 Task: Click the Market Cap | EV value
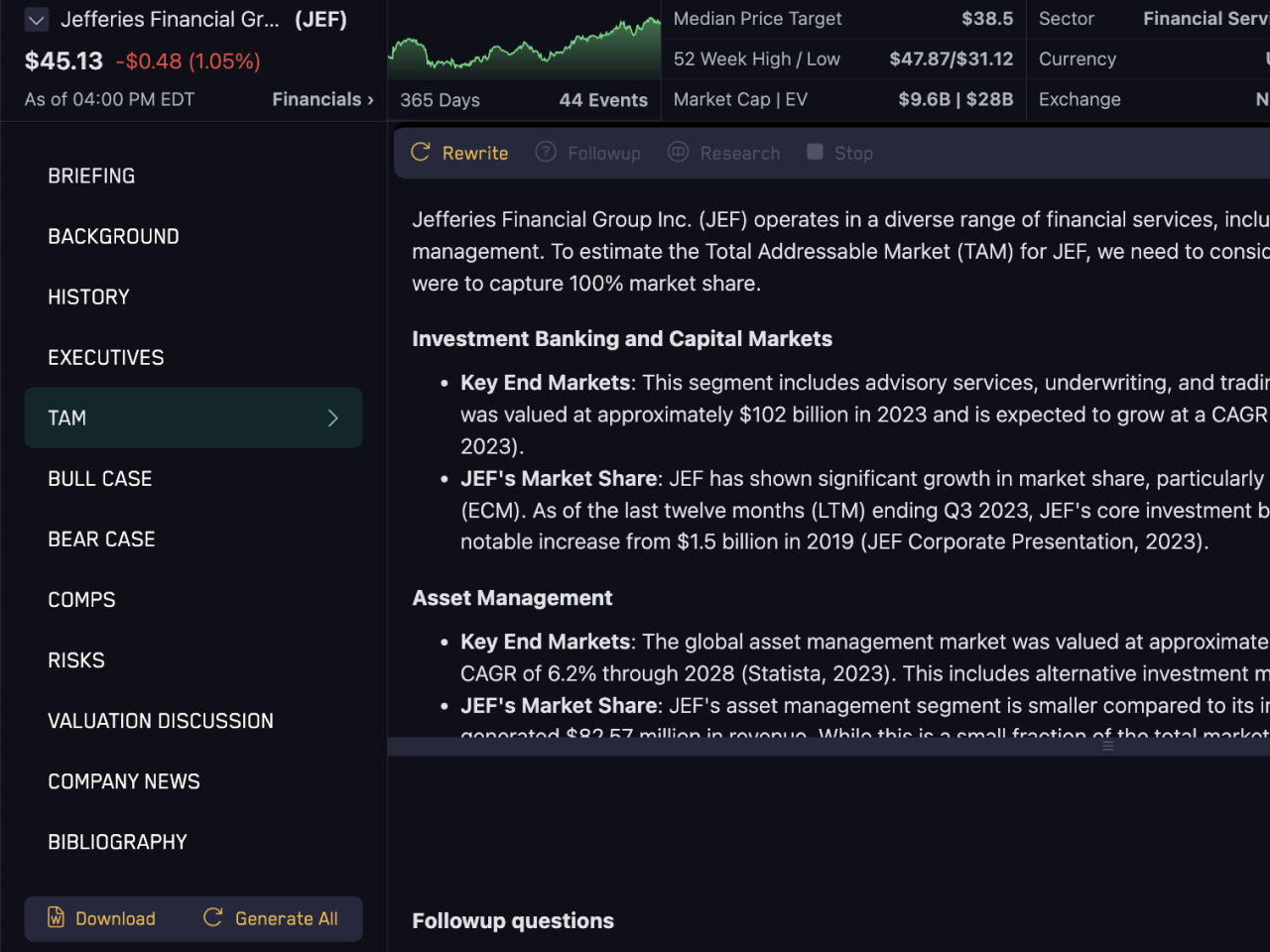pyautogui.click(x=955, y=100)
